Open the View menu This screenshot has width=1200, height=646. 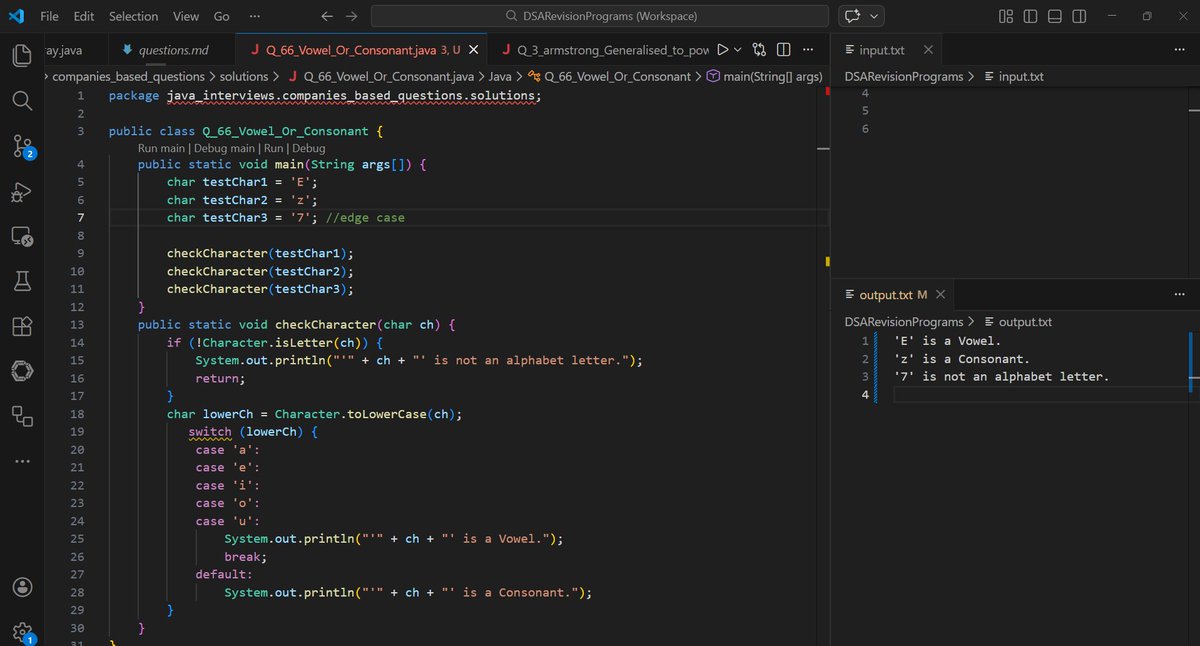[x=185, y=16]
